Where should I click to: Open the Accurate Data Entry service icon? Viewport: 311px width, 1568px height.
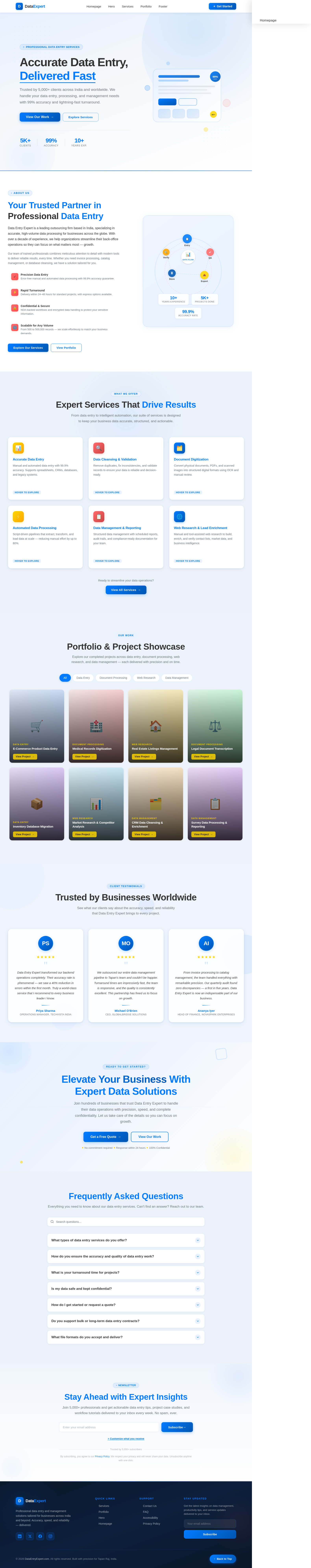coord(18,448)
